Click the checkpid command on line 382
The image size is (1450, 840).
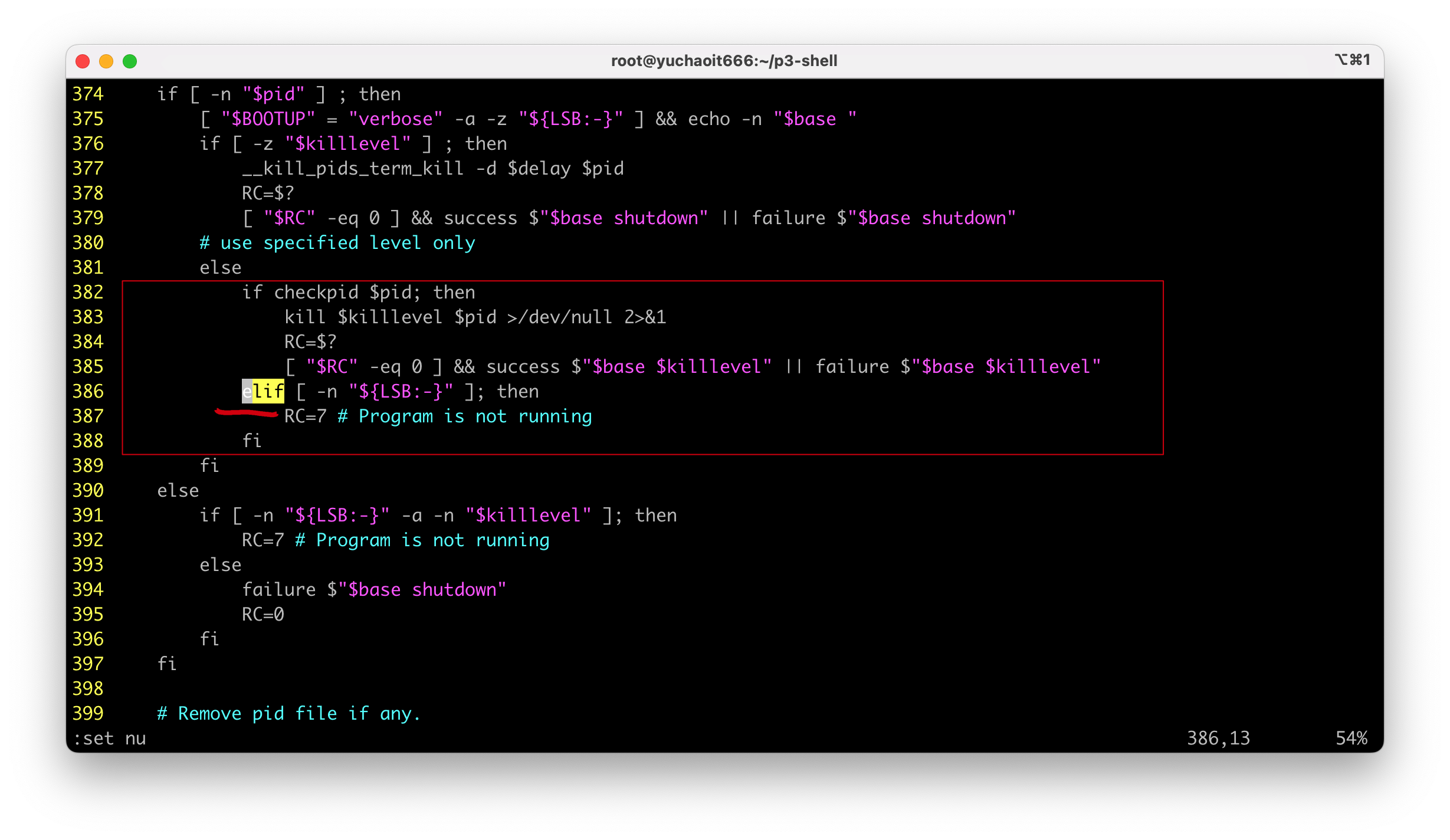(316, 293)
